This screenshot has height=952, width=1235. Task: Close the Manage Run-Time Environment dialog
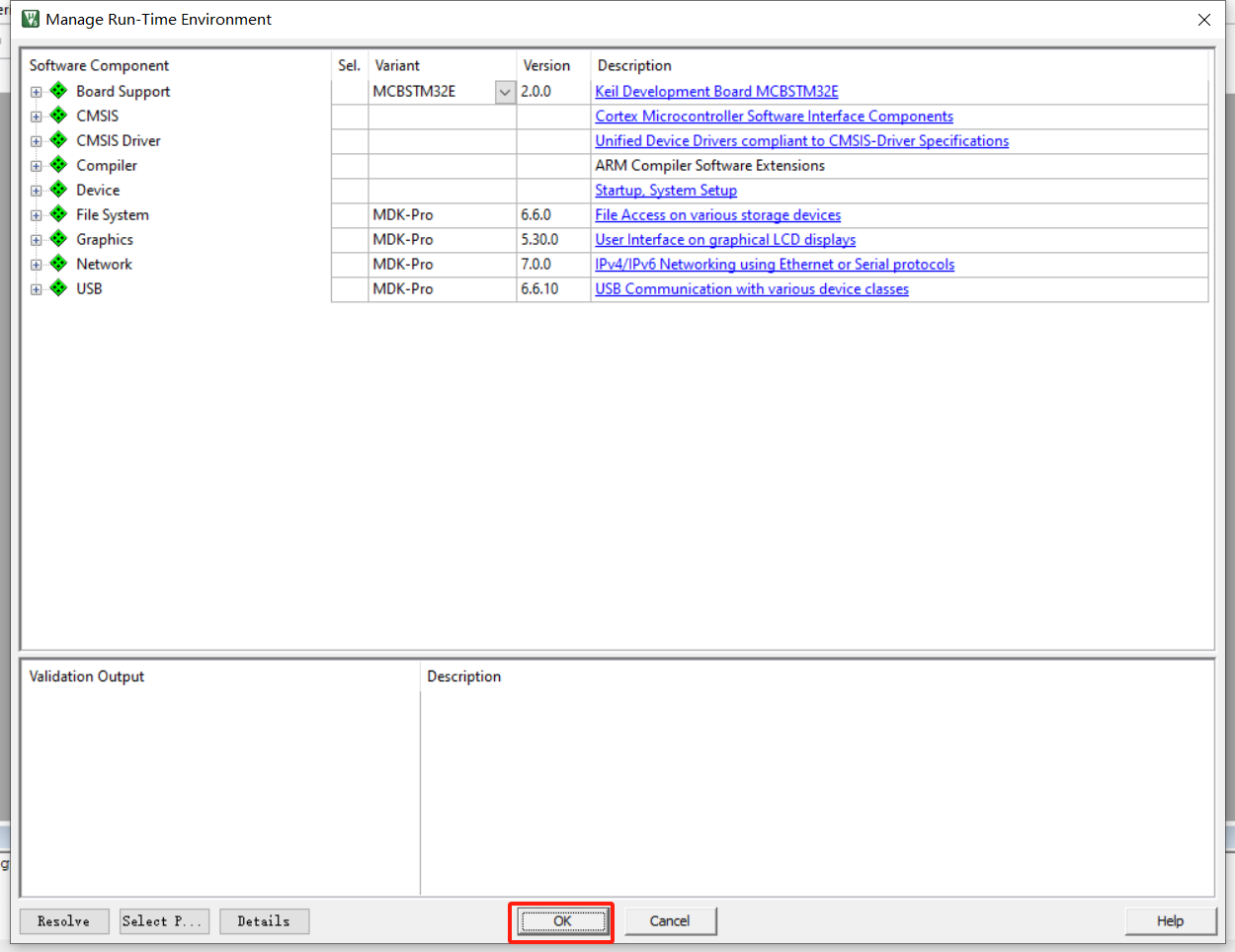click(1204, 20)
